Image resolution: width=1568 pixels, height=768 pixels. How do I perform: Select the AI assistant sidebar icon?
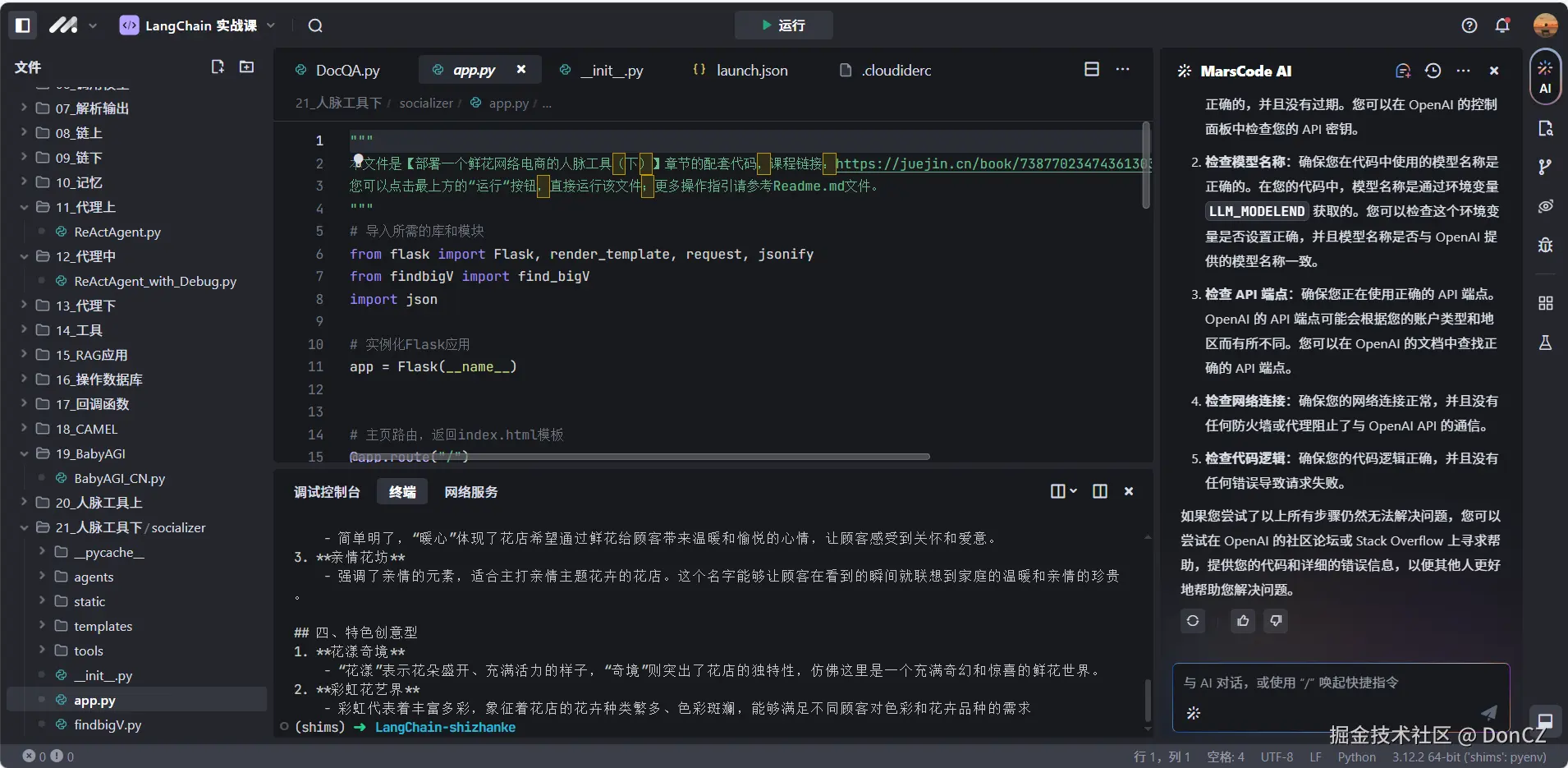point(1545,77)
